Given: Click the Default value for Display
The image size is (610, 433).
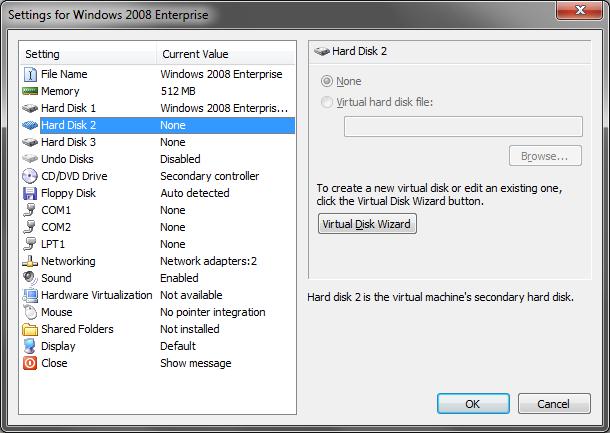Looking at the screenshot, I should click(x=178, y=346).
